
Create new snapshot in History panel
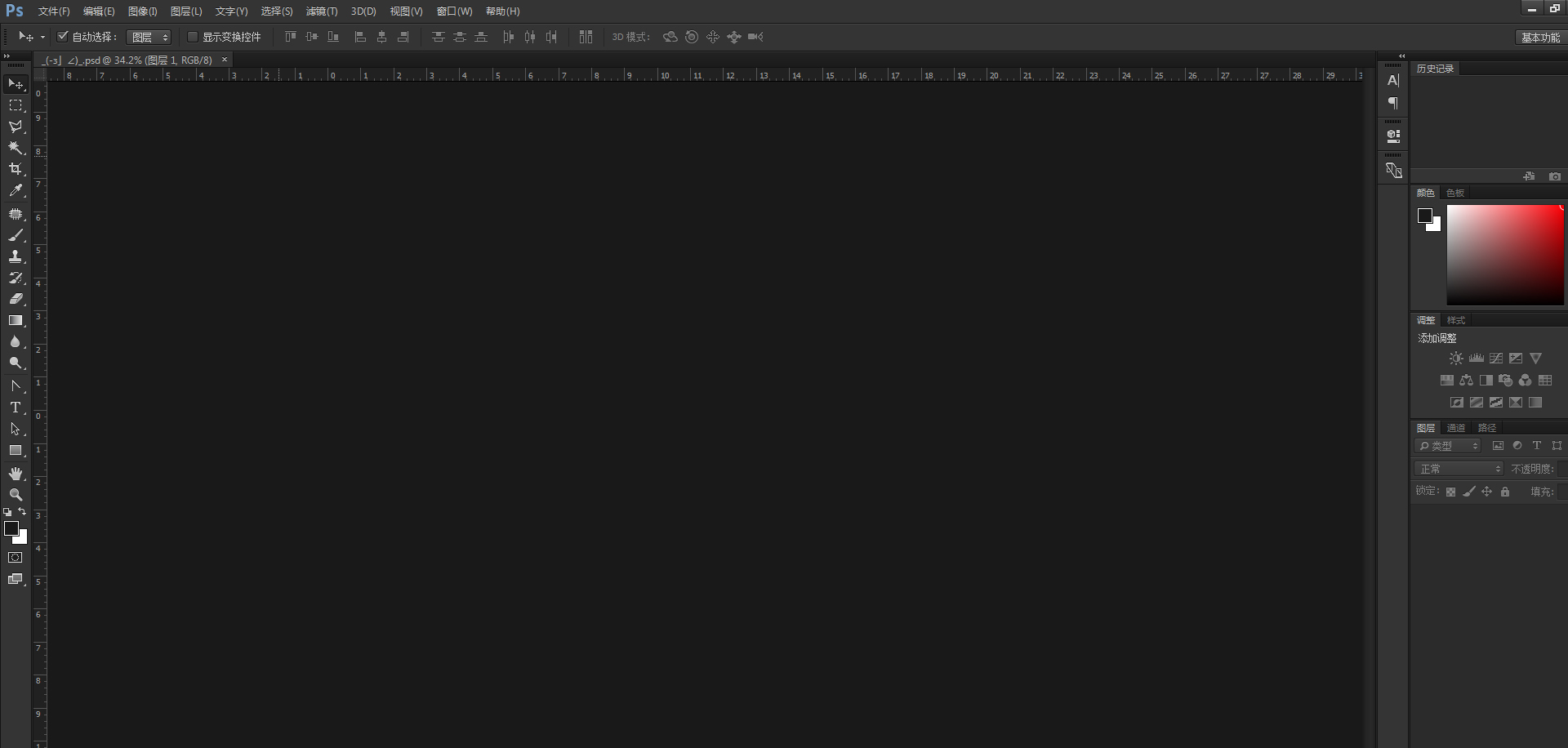1555,176
